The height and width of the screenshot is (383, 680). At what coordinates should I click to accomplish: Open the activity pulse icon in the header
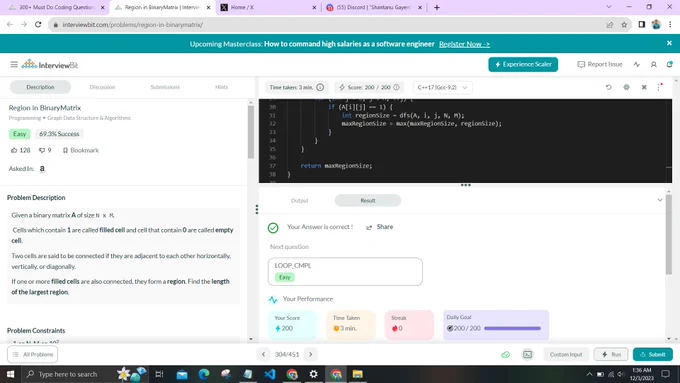pyautogui.click(x=636, y=65)
